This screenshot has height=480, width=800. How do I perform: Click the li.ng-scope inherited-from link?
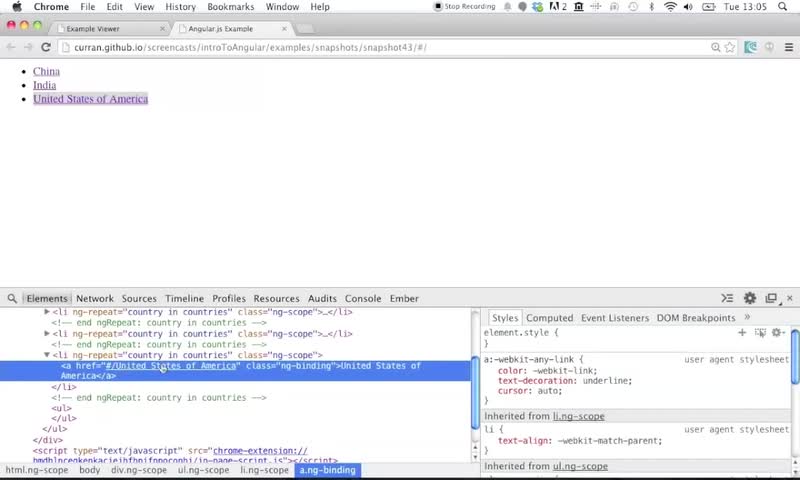(x=578, y=416)
